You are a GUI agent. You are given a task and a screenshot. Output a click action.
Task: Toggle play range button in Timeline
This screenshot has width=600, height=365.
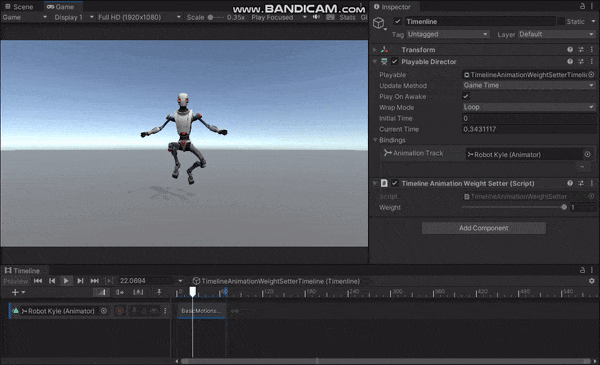click(x=109, y=281)
